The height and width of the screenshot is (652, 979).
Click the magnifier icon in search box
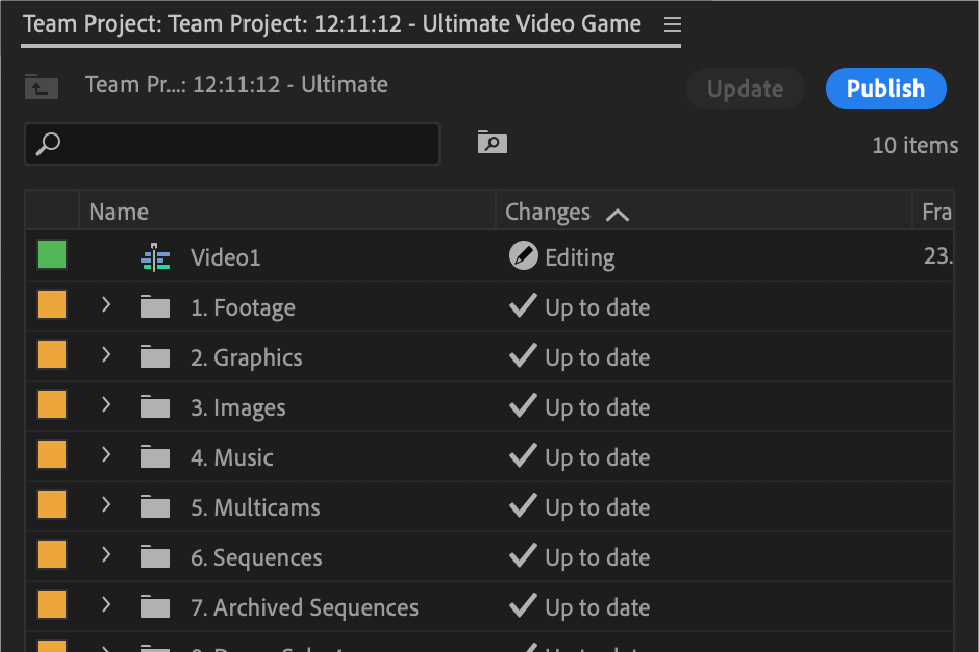coord(47,144)
